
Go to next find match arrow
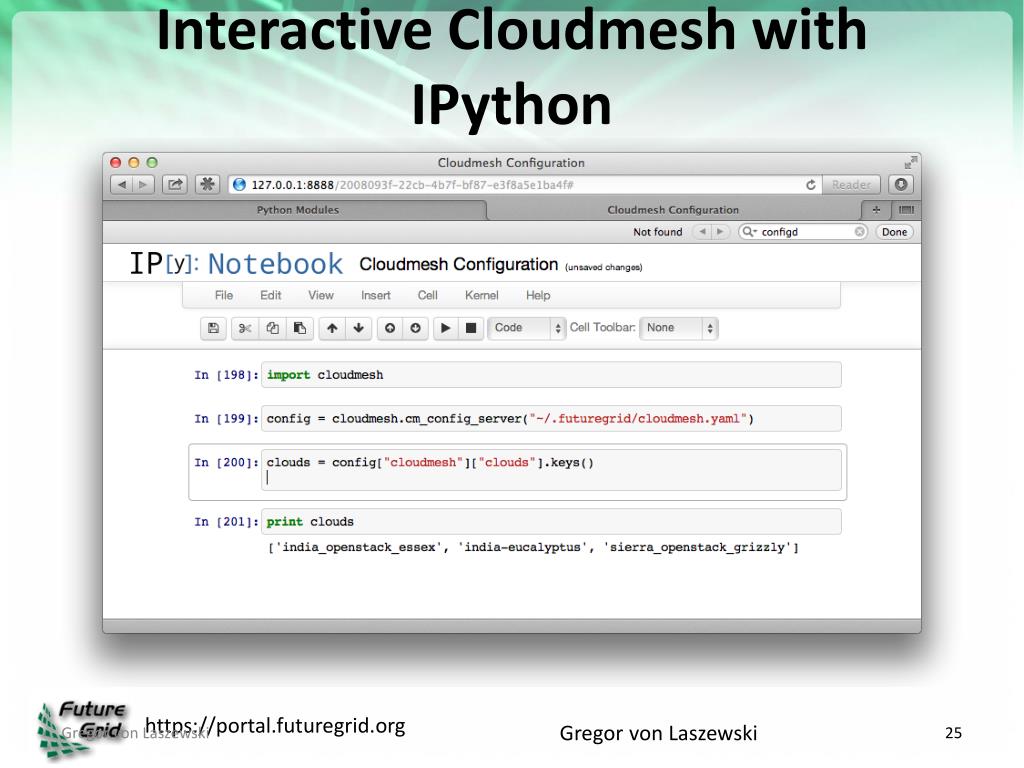[720, 232]
